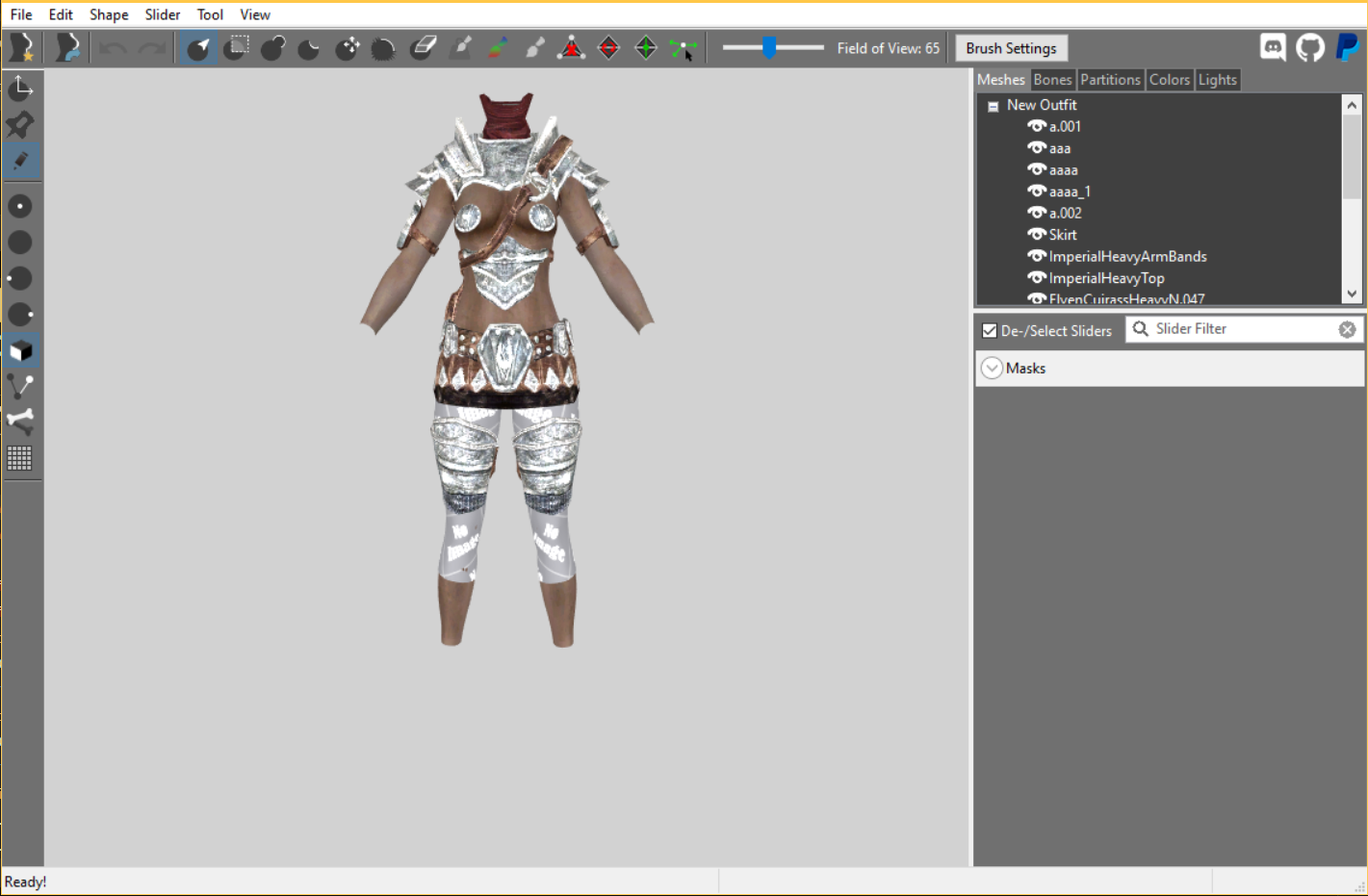Select the Mask brush tool
The image size is (1368, 896).
tap(236, 48)
